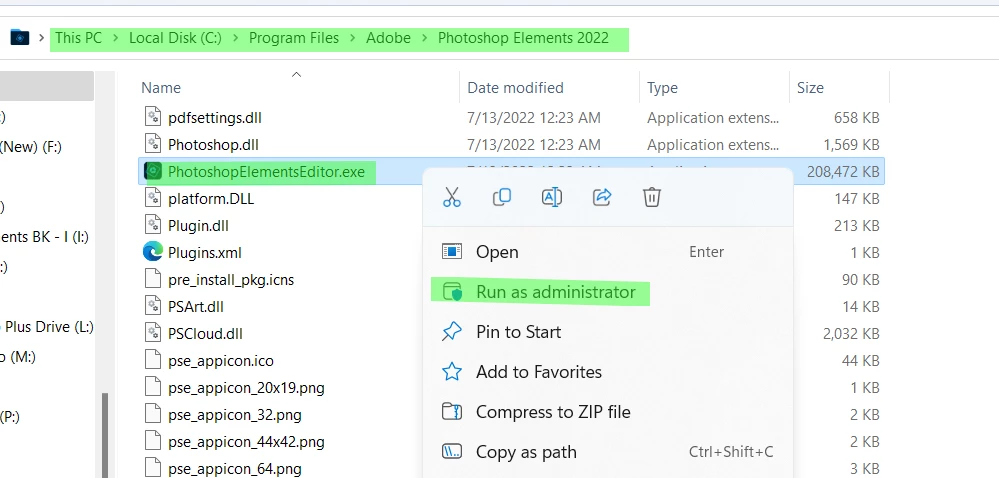Click the navigation pane vertical scrollbar

coord(105,435)
